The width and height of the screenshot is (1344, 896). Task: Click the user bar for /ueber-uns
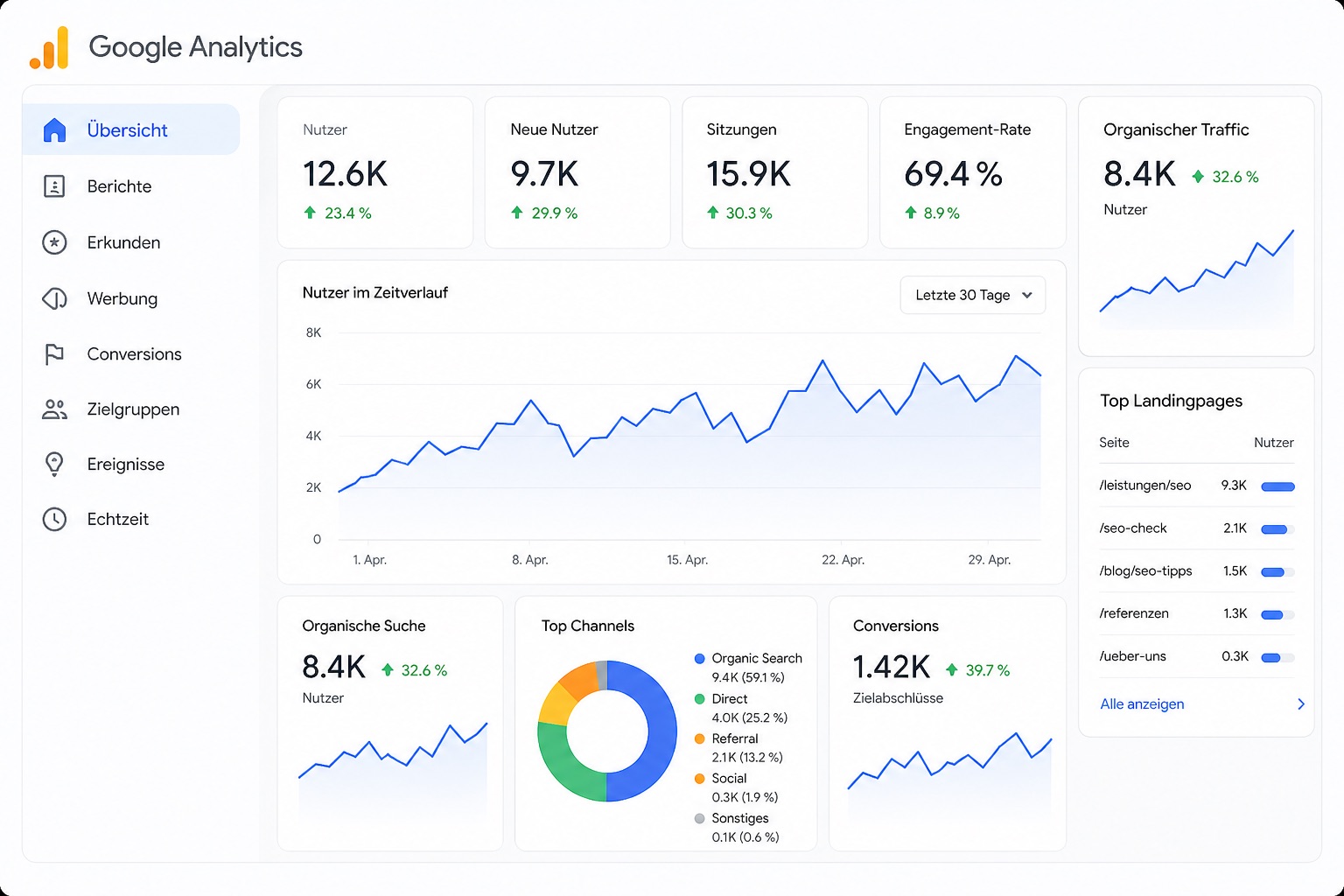click(1277, 657)
